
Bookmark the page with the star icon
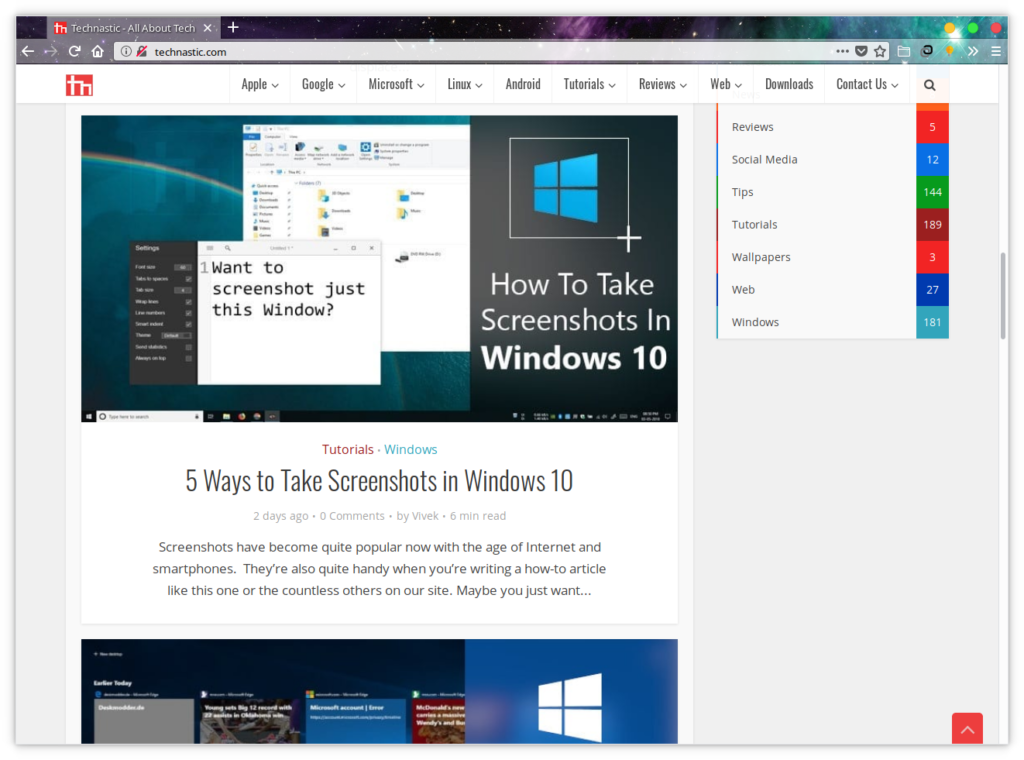pyautogui.click(x=880, y=51)
